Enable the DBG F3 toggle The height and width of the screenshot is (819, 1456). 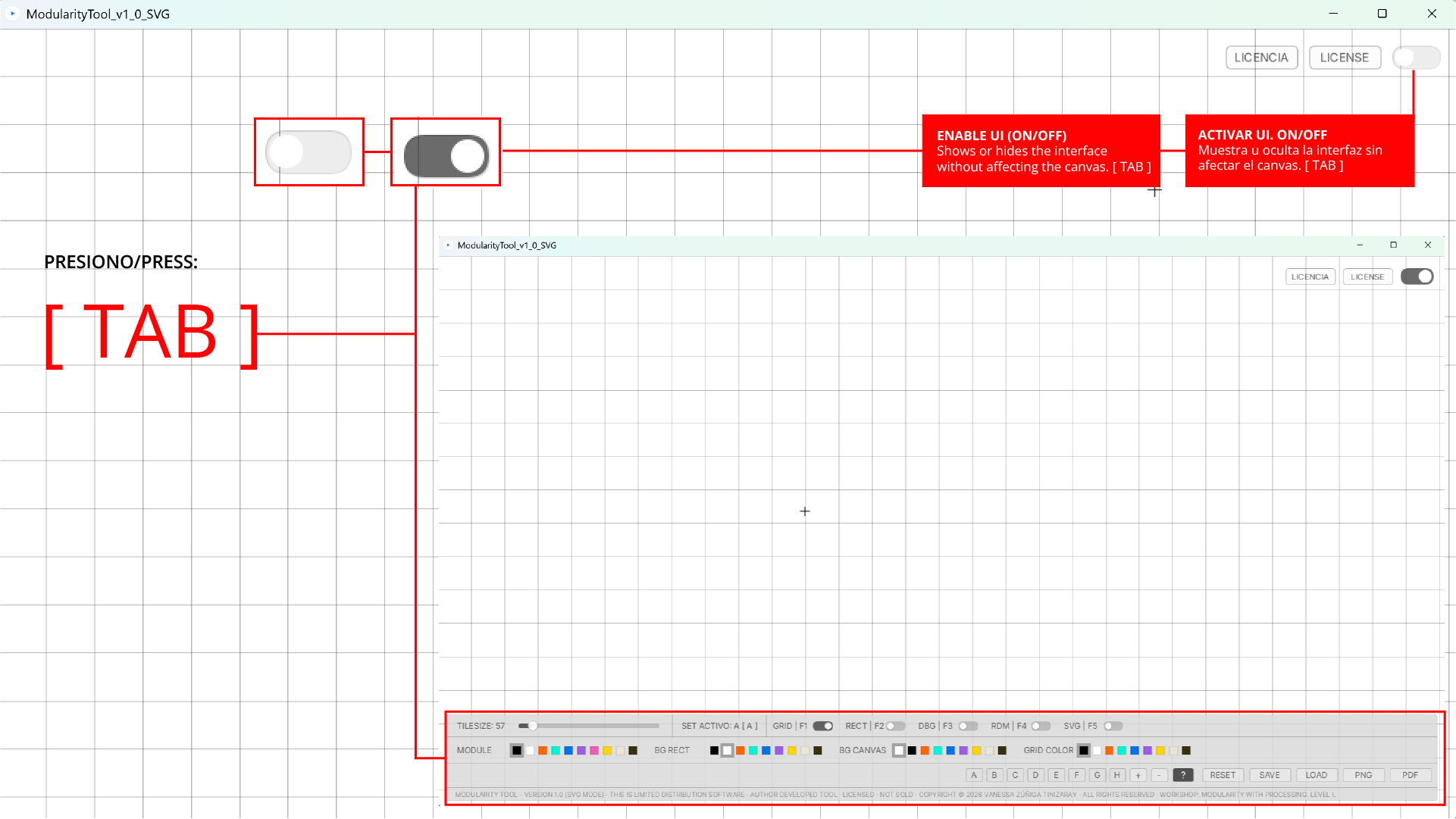tap(968, 726)
